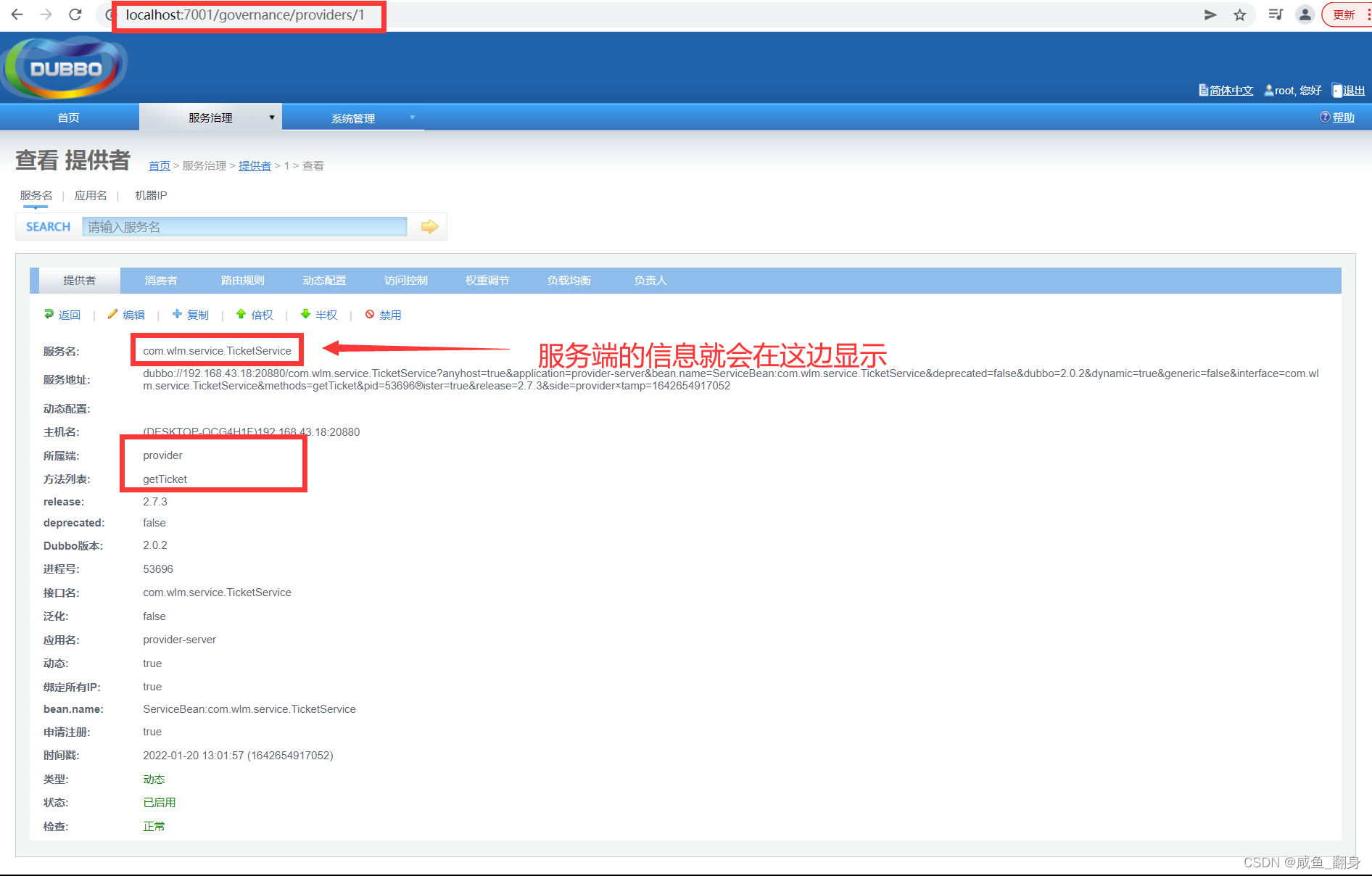
Task: Click the 复制 link
Action: 198,315
